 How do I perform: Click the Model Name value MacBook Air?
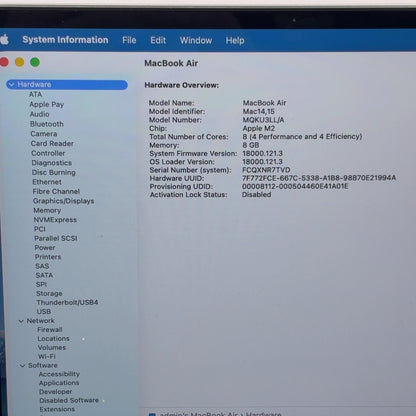coord(264,103)
